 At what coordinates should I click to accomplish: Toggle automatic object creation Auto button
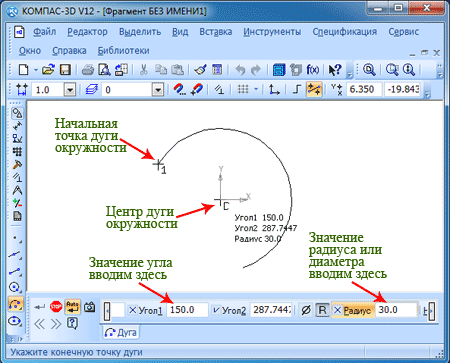72,307
